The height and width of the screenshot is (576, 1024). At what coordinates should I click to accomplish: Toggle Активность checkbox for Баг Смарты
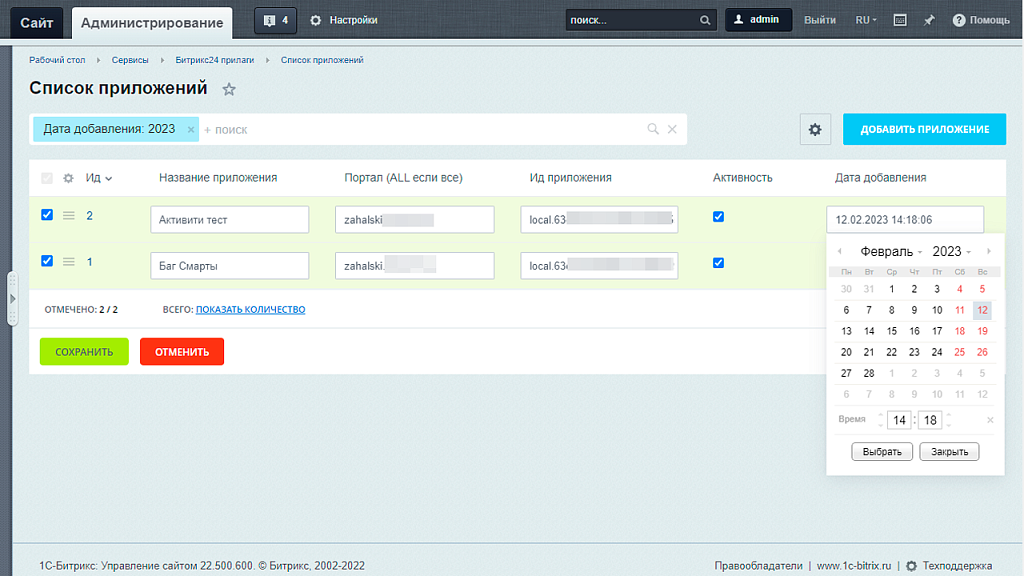(718, 263)
